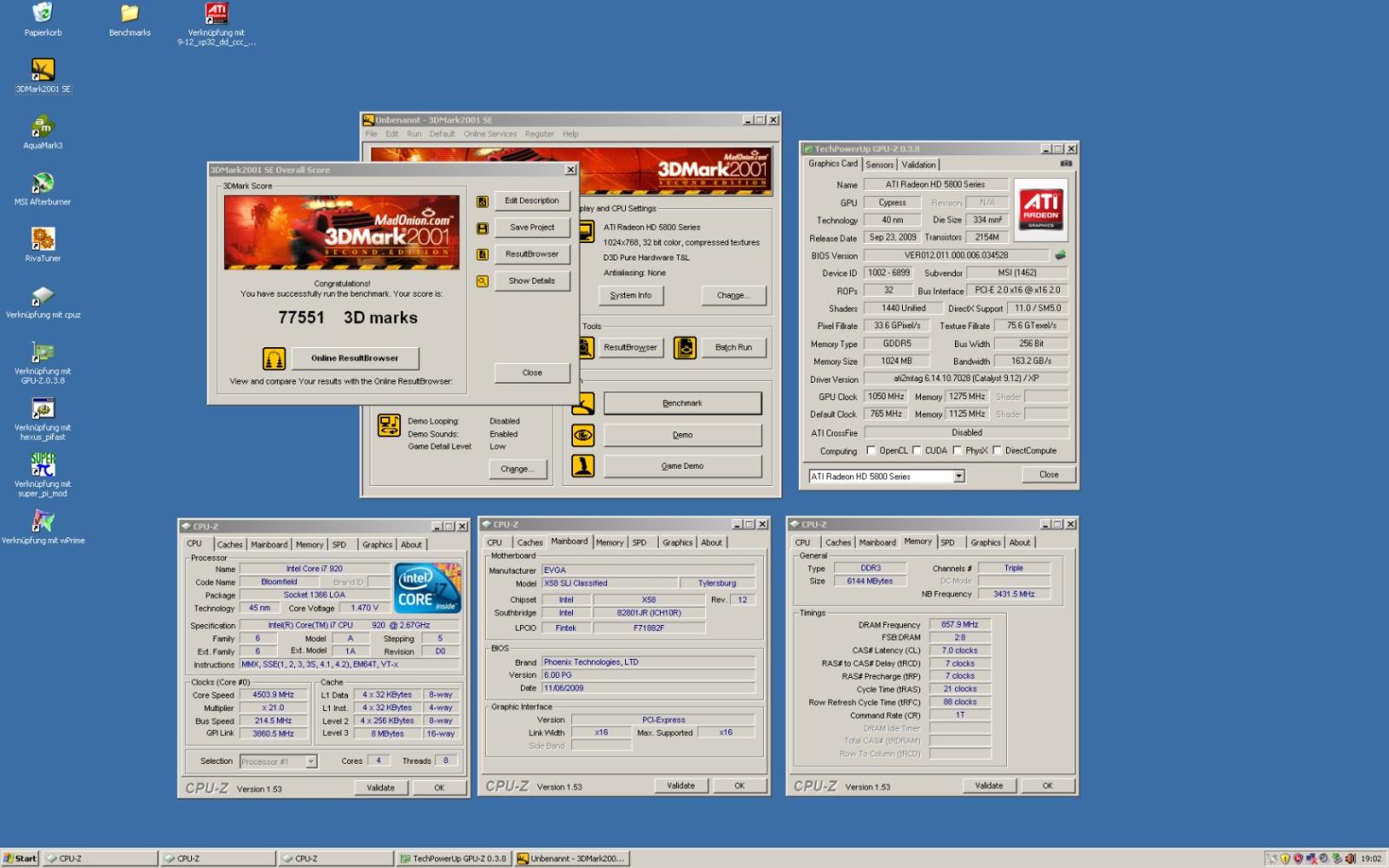Click the Online ResultBrowser arch icon
This screenshot has width=1389, height=868.
pos(274,358)
